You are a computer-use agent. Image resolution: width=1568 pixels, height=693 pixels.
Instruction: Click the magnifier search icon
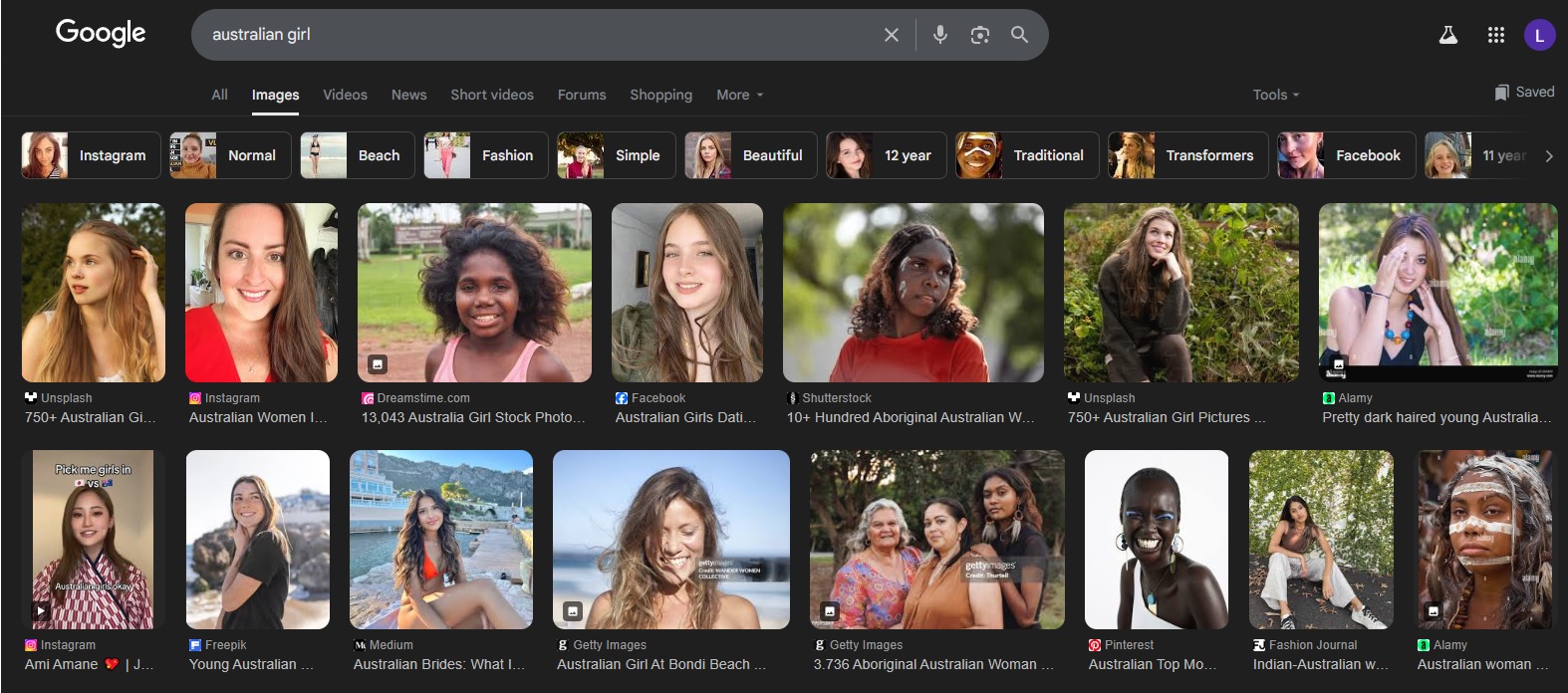click(1019, 35)
